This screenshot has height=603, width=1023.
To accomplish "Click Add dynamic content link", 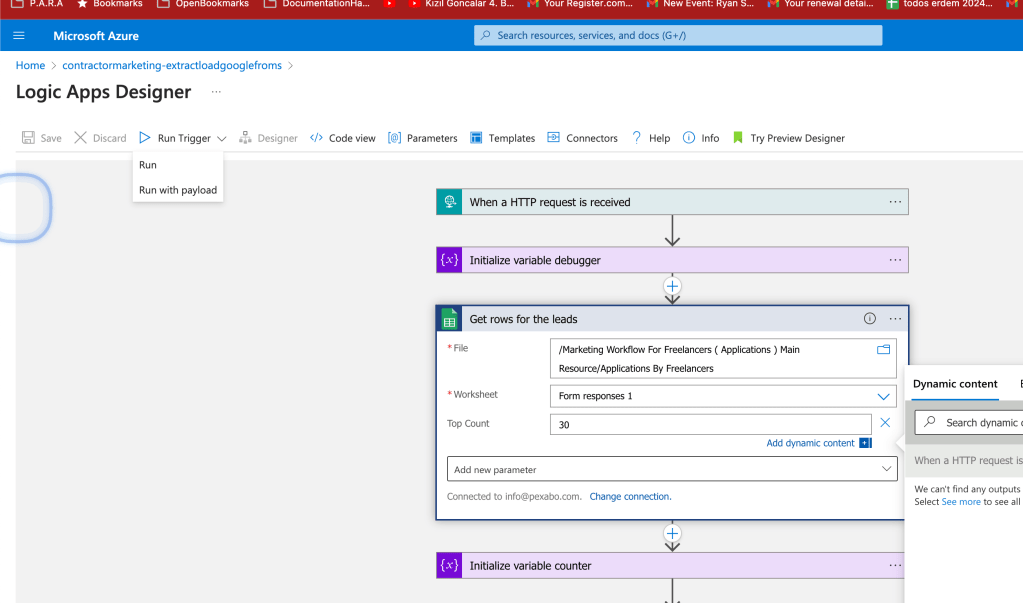I will pos(810,443).
